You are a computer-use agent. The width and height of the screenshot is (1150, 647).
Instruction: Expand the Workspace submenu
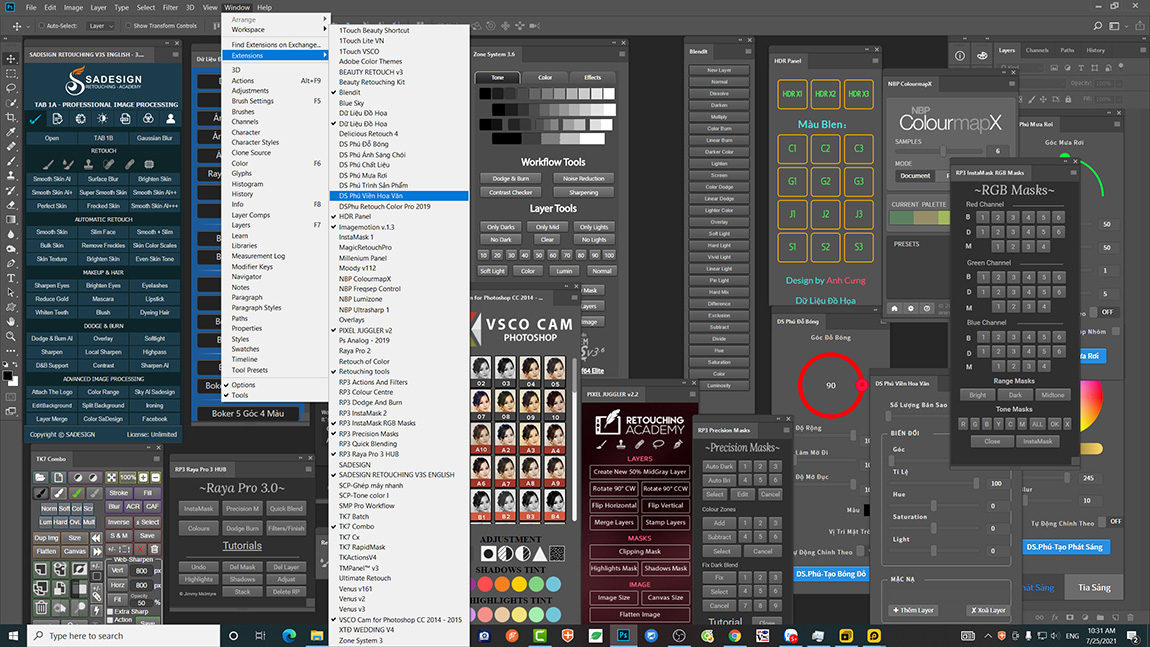pyautogui.click(x=276, y=30)
